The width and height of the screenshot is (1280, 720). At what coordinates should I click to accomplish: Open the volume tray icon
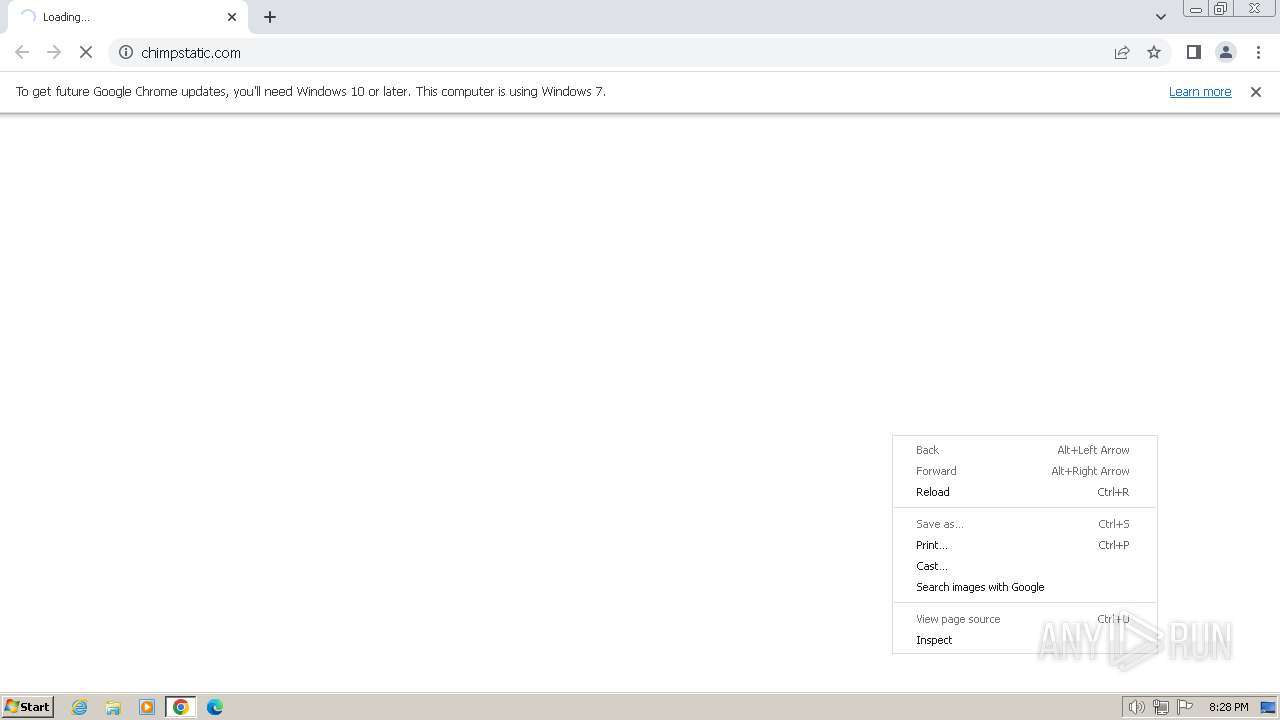pyautogui.click(x=1137, y=707)
